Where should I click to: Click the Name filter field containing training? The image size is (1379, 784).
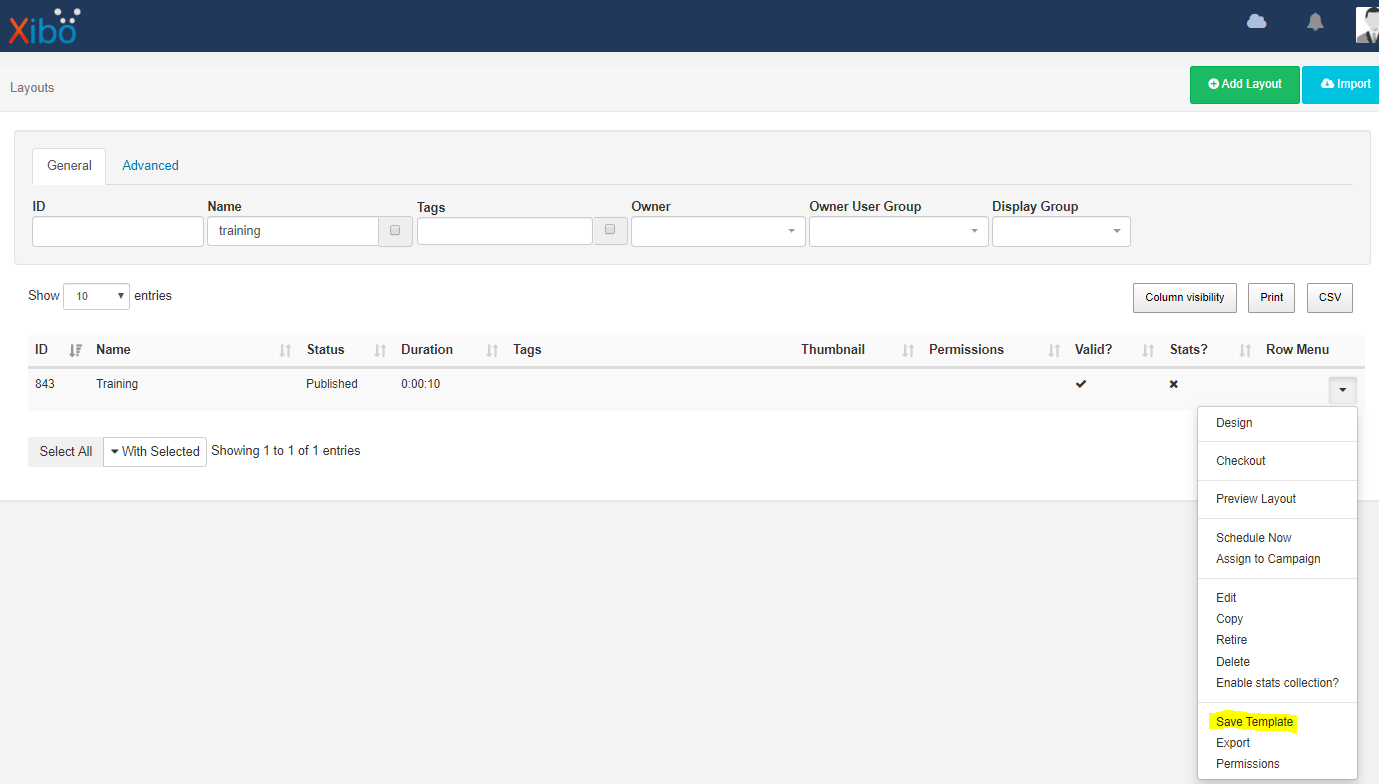(292, 231)
